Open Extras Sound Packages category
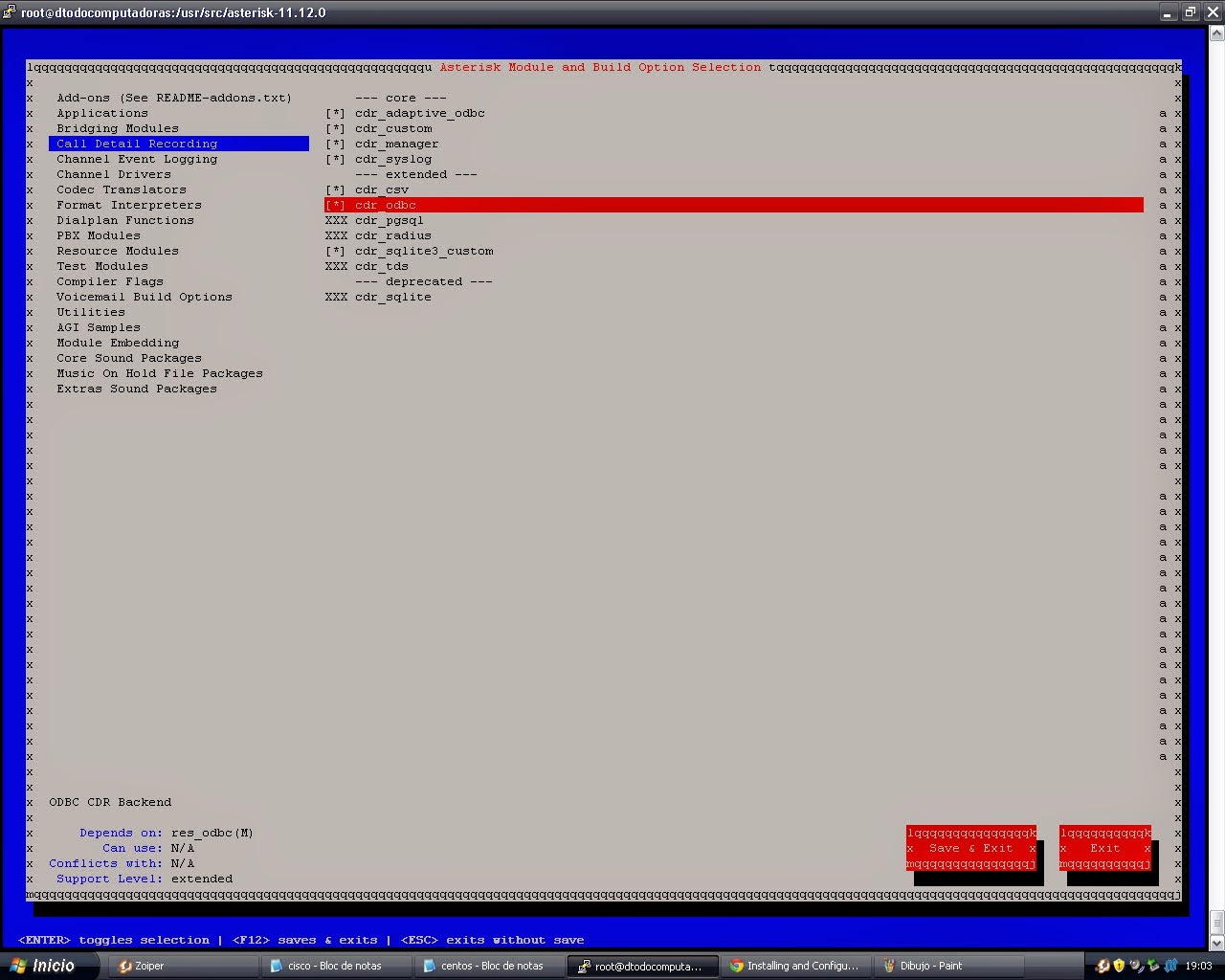1225x980 pixels. (x=137, y=389)
